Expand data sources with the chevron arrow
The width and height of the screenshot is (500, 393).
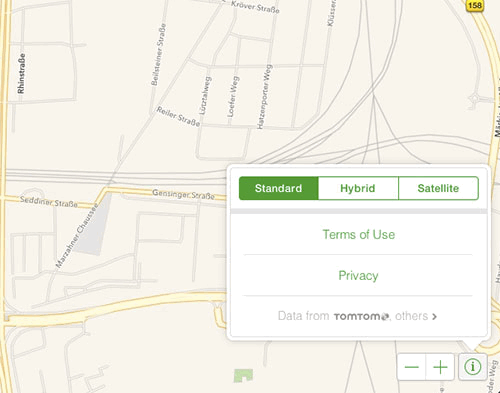coord(434,316)
